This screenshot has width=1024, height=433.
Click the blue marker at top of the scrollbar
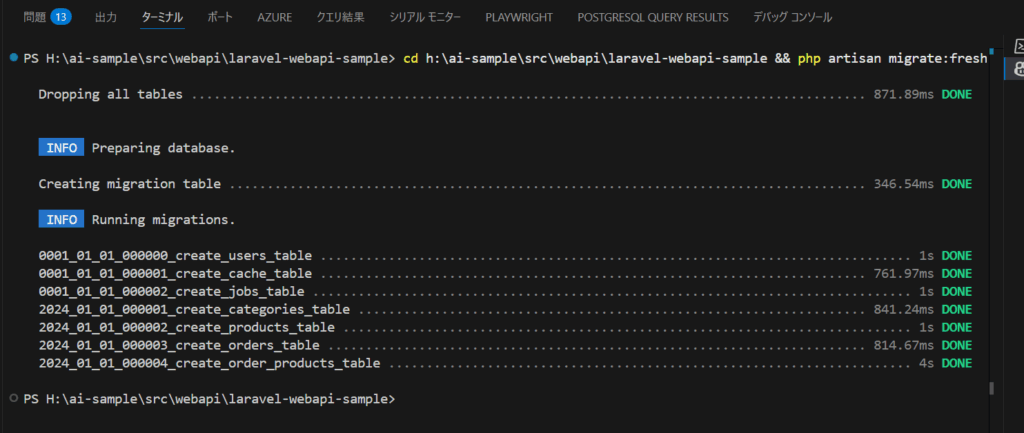click(991, 50)
